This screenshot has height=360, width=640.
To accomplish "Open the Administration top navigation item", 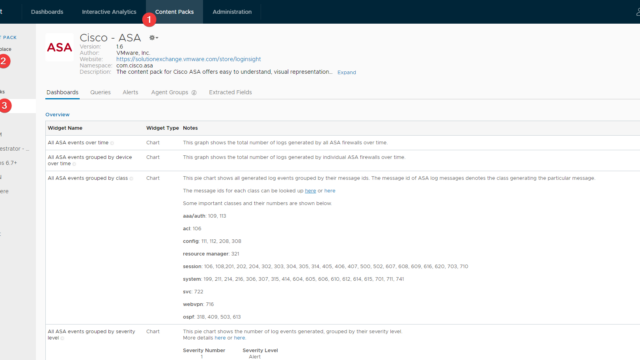I will click(x=232, y=12).
